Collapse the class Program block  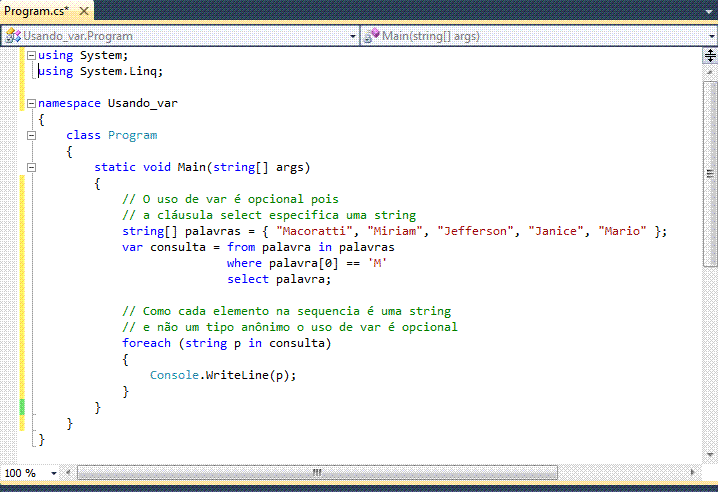(x=31, y=135)
